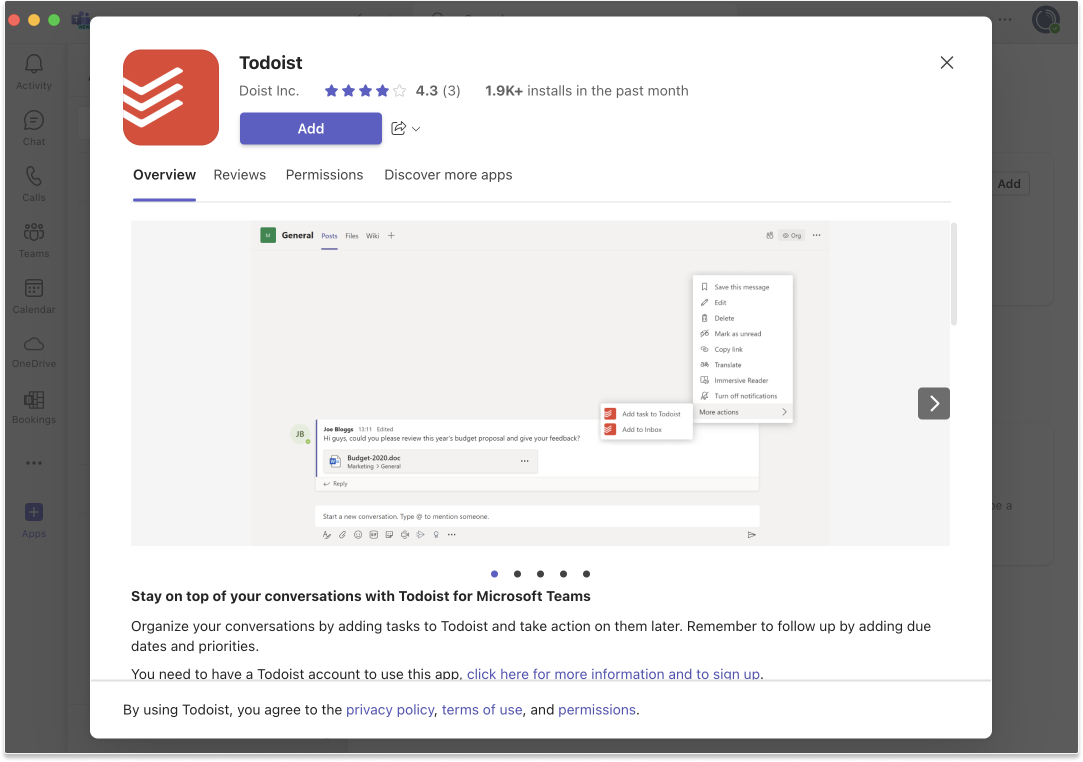The height and width of the screenshot is (762, 1083).
Task: Open the share icon beside the Add button
Action: tap(400, 128)
